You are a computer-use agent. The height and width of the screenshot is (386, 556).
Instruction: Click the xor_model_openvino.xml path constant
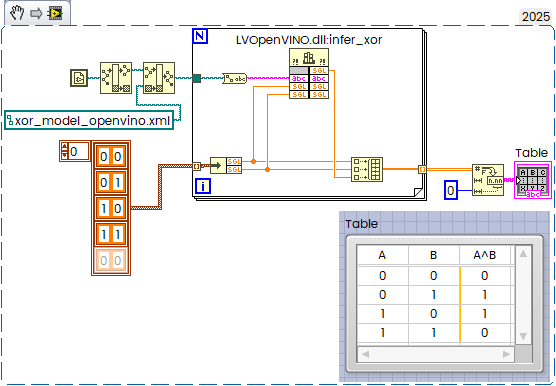click(89, 121)
